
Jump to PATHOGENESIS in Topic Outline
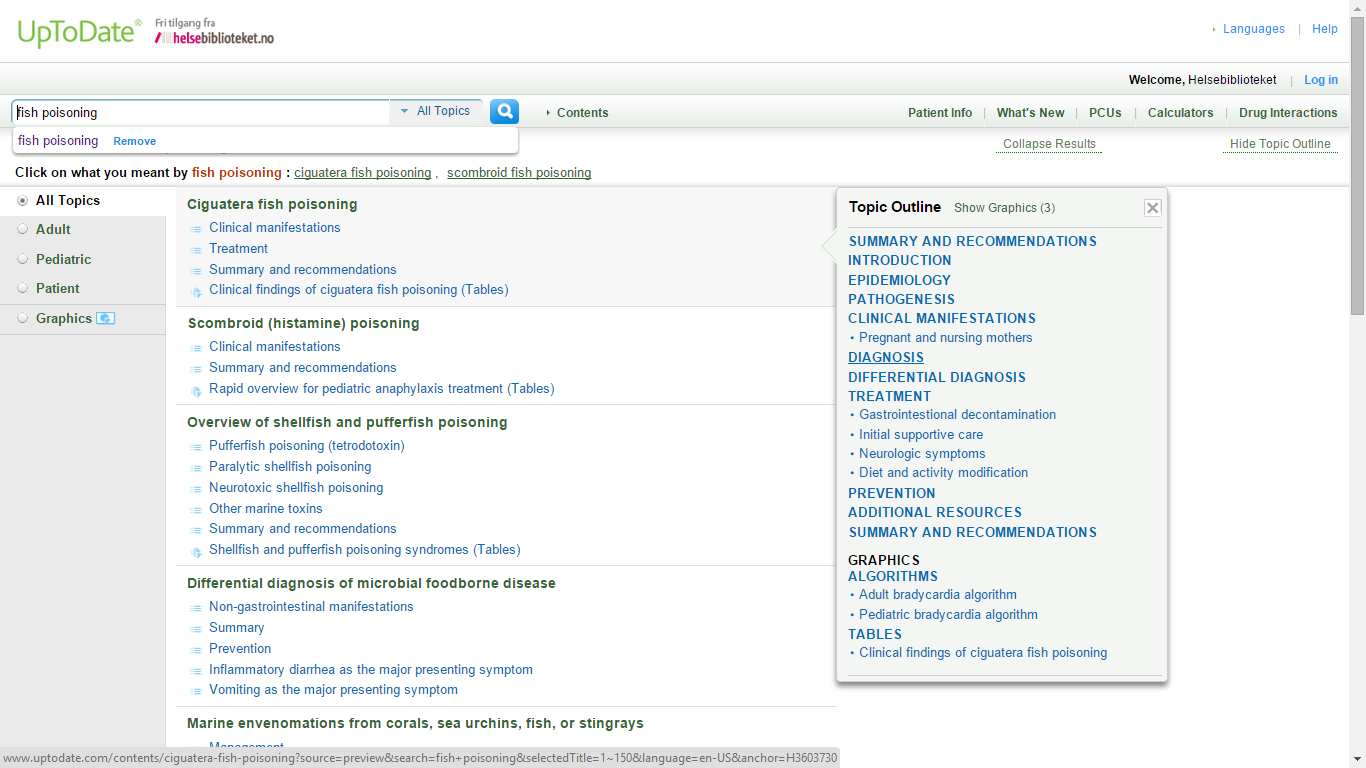click(x=901, y=299)
